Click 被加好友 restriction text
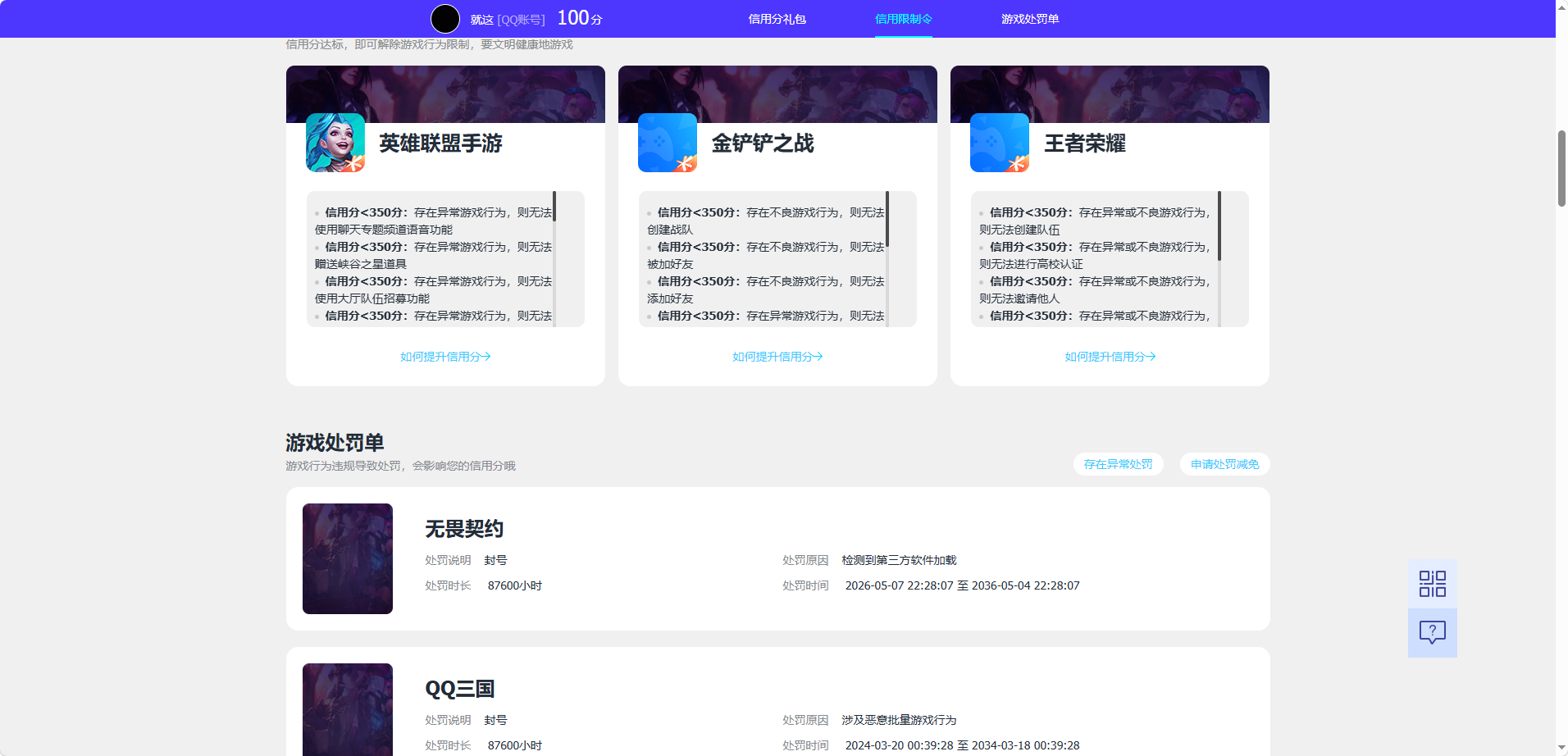 [x=670, y=264]
